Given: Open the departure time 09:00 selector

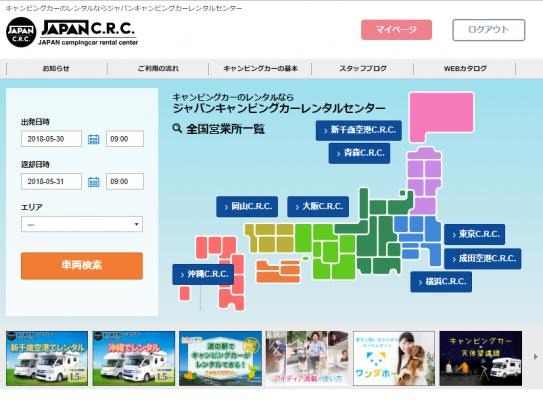Looking at the screenshot, I should point(125,139).
